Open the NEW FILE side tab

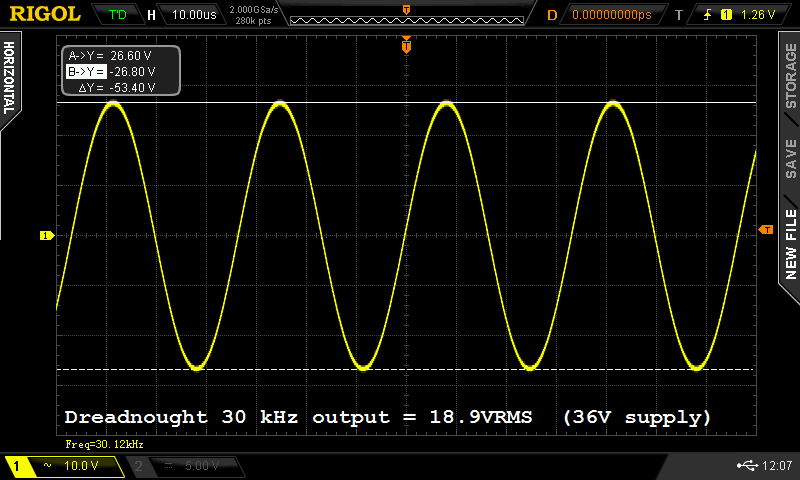pos(790,244)
